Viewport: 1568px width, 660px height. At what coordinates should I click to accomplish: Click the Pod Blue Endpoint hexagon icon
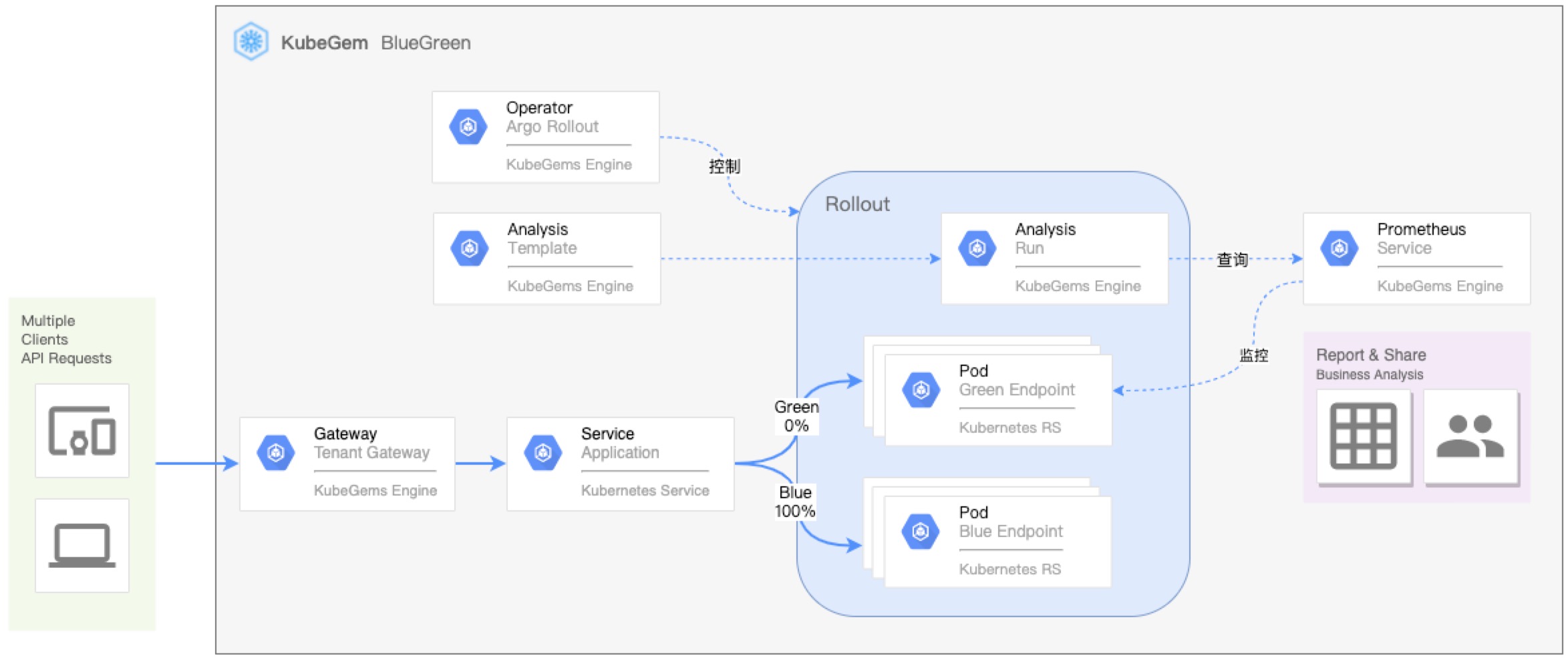click(921, 531)
